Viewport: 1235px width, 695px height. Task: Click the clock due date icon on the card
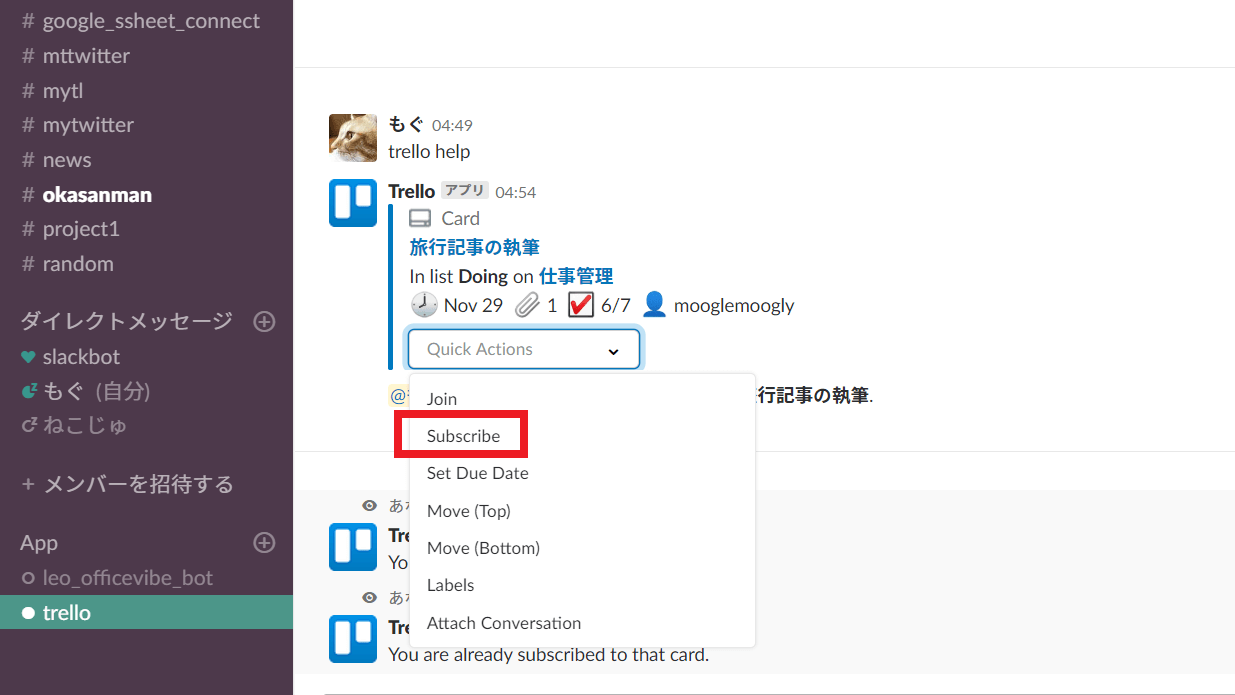pos(424,305)
